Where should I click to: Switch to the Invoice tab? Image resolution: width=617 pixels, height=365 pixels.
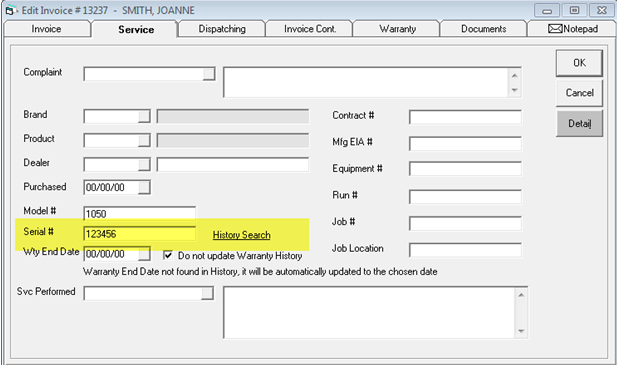coord(46,29)
